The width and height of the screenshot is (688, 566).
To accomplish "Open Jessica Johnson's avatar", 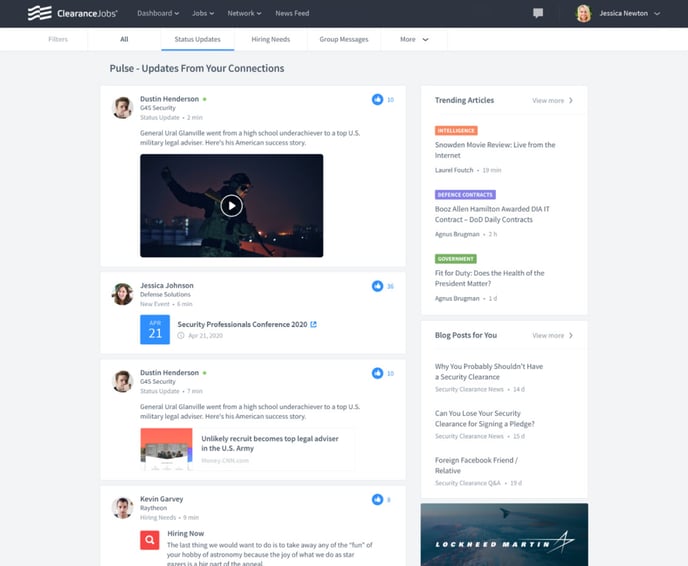I will pyautogui.click(x=122, y=294).
